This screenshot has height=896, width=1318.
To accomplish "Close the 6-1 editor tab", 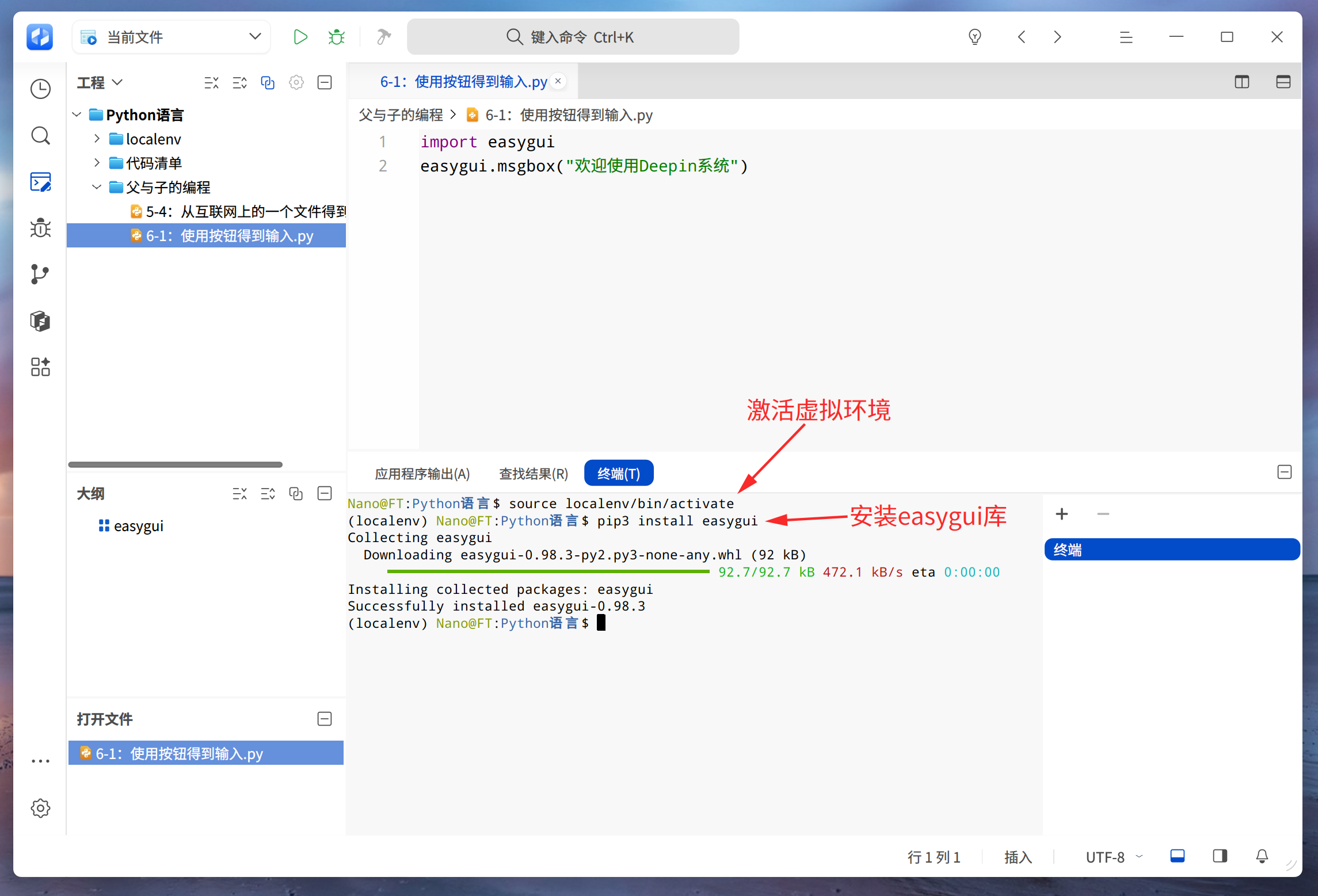I will click(x=558, y=81).
